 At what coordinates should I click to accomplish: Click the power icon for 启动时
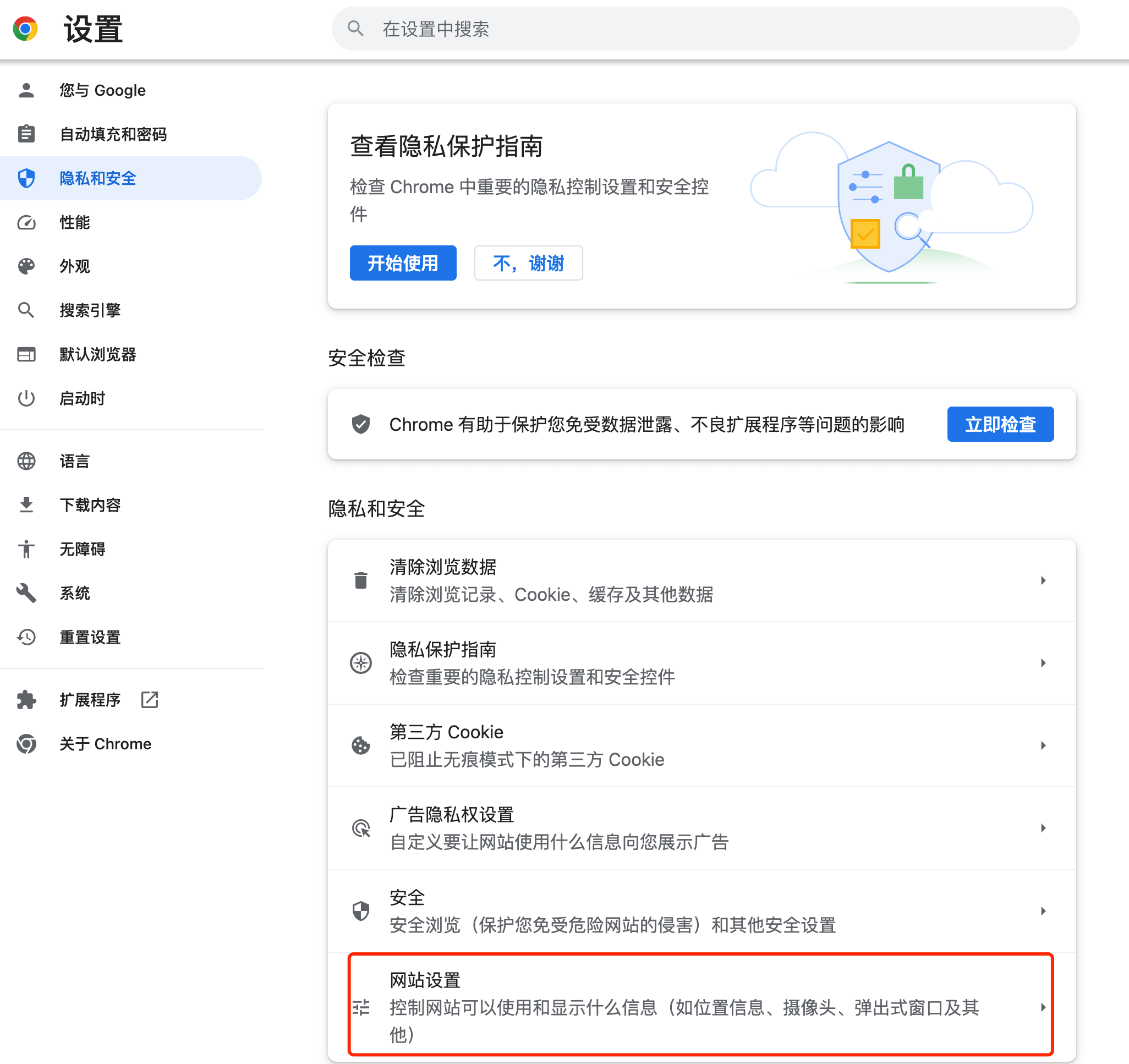[x=26, y=398]
